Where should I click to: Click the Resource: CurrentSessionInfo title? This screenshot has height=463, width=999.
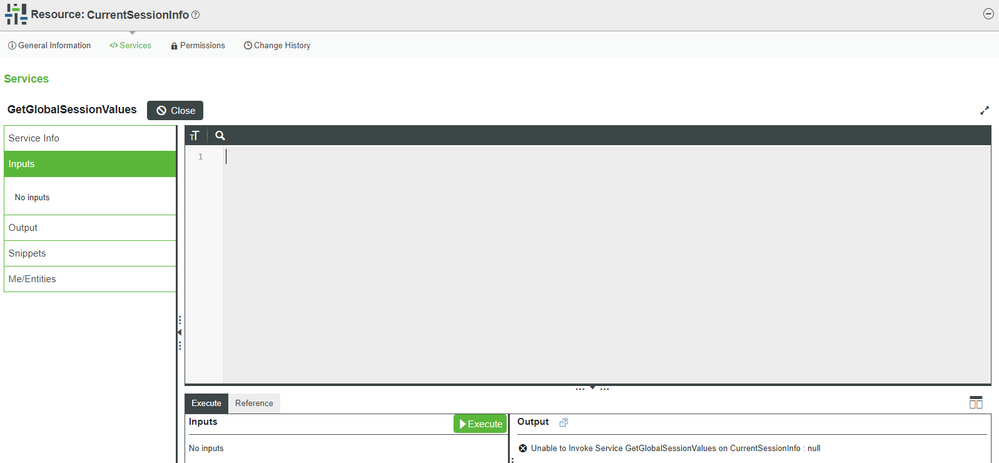click(110, 15)
